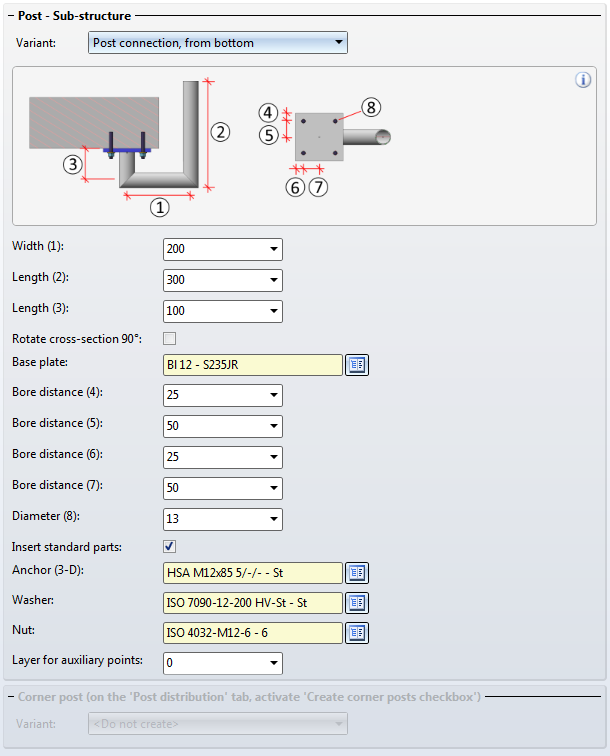
Task: Expand Diameter (8) dropdown
Action: 274,519
